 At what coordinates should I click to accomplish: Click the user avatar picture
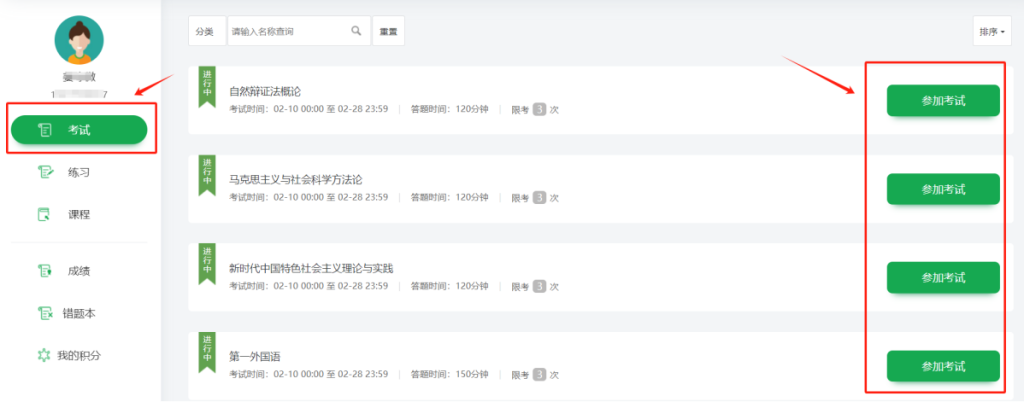point(78,41)
